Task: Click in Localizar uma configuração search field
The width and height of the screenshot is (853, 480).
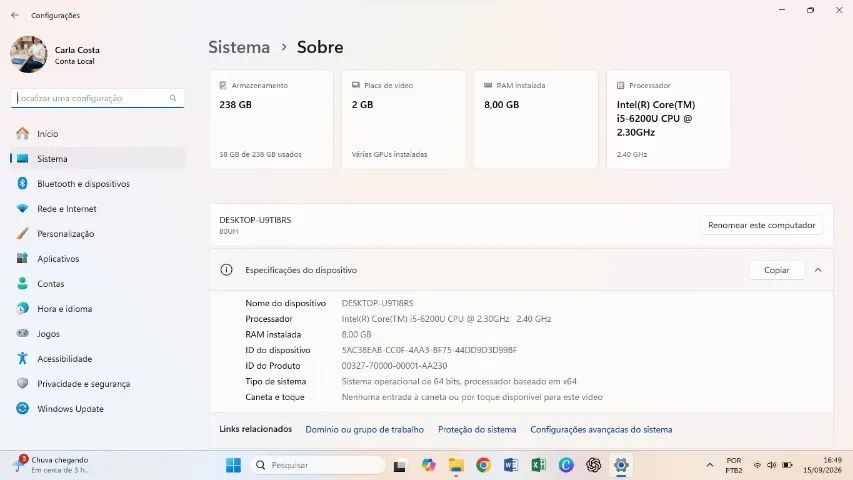Action: (97, 98)
